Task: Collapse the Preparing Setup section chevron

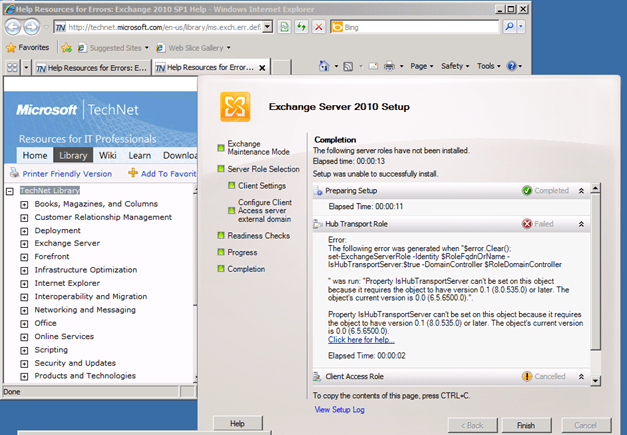Action: [x=583, y=190]
